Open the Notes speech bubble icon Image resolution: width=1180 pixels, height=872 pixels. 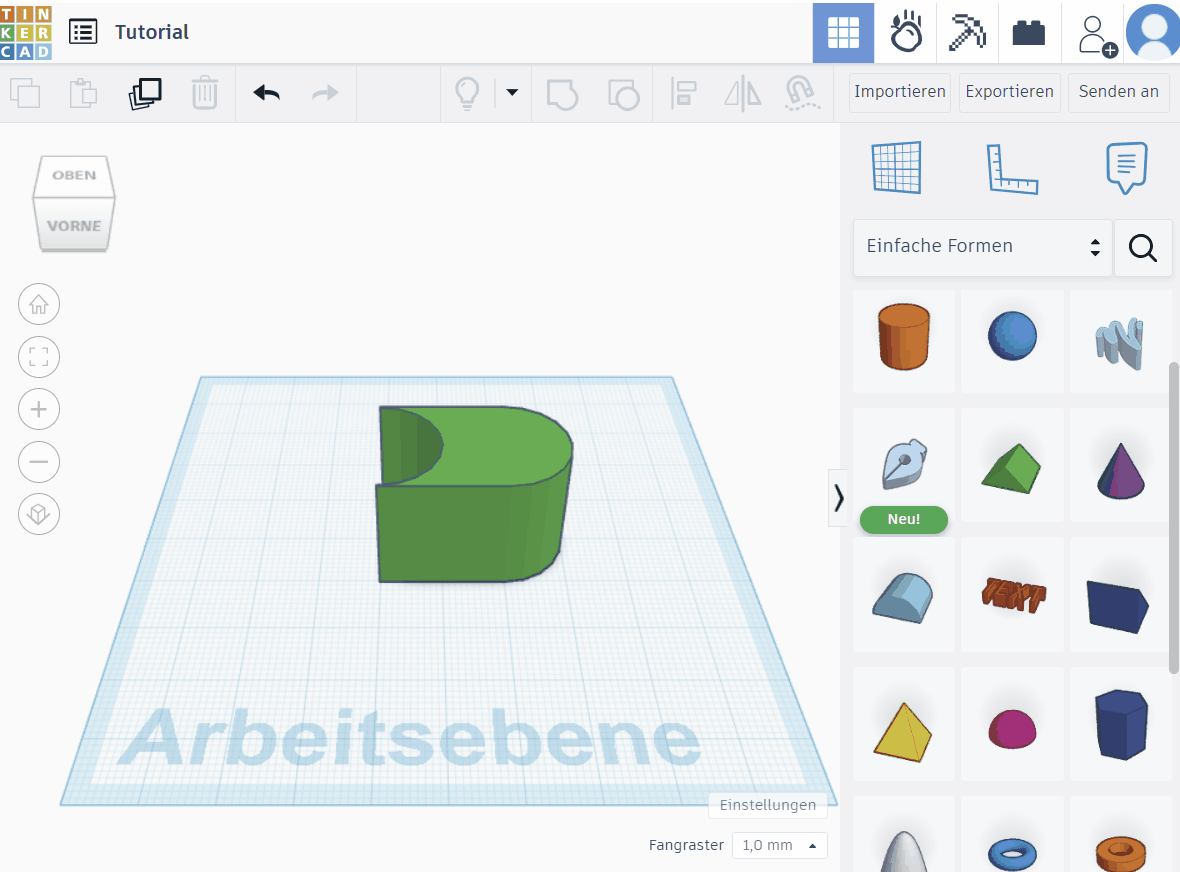tap(1127, 167)
